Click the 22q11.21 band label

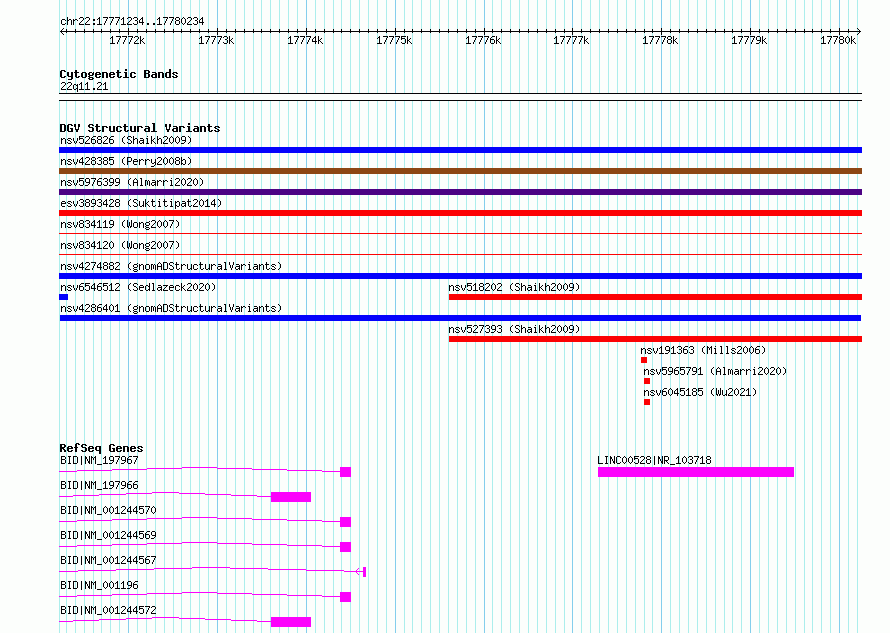[x=84, y=86]
